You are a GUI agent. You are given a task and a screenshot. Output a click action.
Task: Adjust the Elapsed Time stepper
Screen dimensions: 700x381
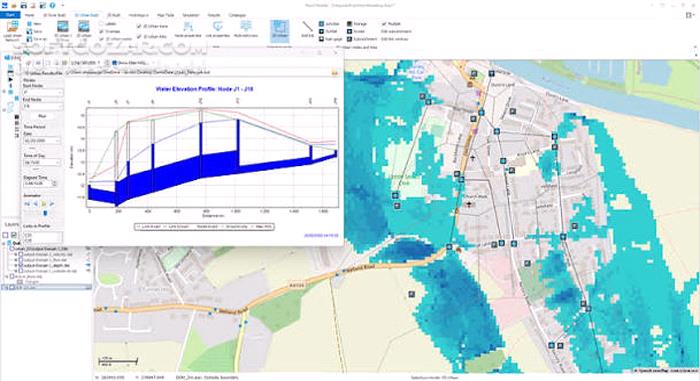coord(54,184)
